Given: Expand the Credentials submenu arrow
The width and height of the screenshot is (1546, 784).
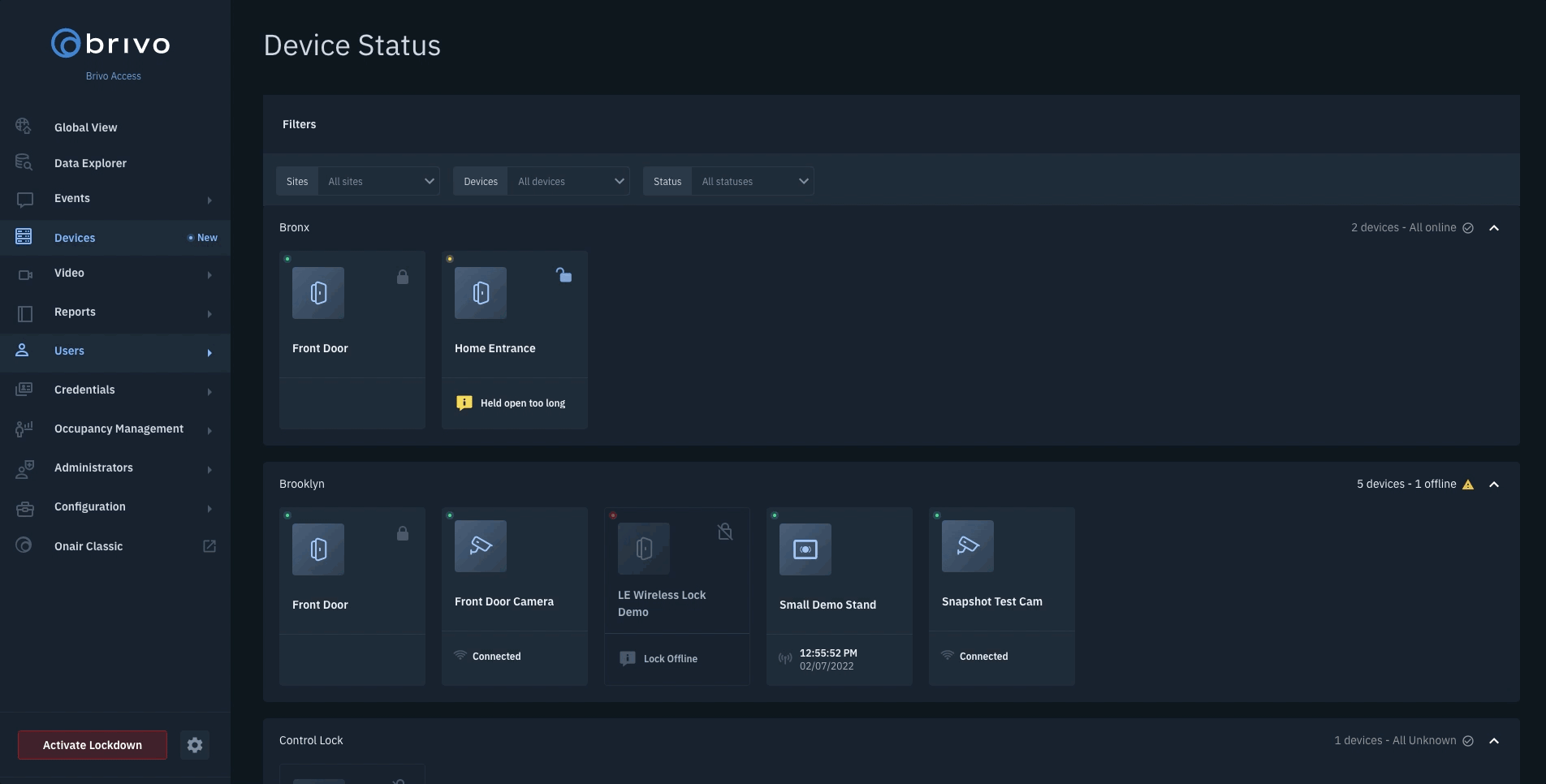Looking at the screenshot, I should point(209,392).
